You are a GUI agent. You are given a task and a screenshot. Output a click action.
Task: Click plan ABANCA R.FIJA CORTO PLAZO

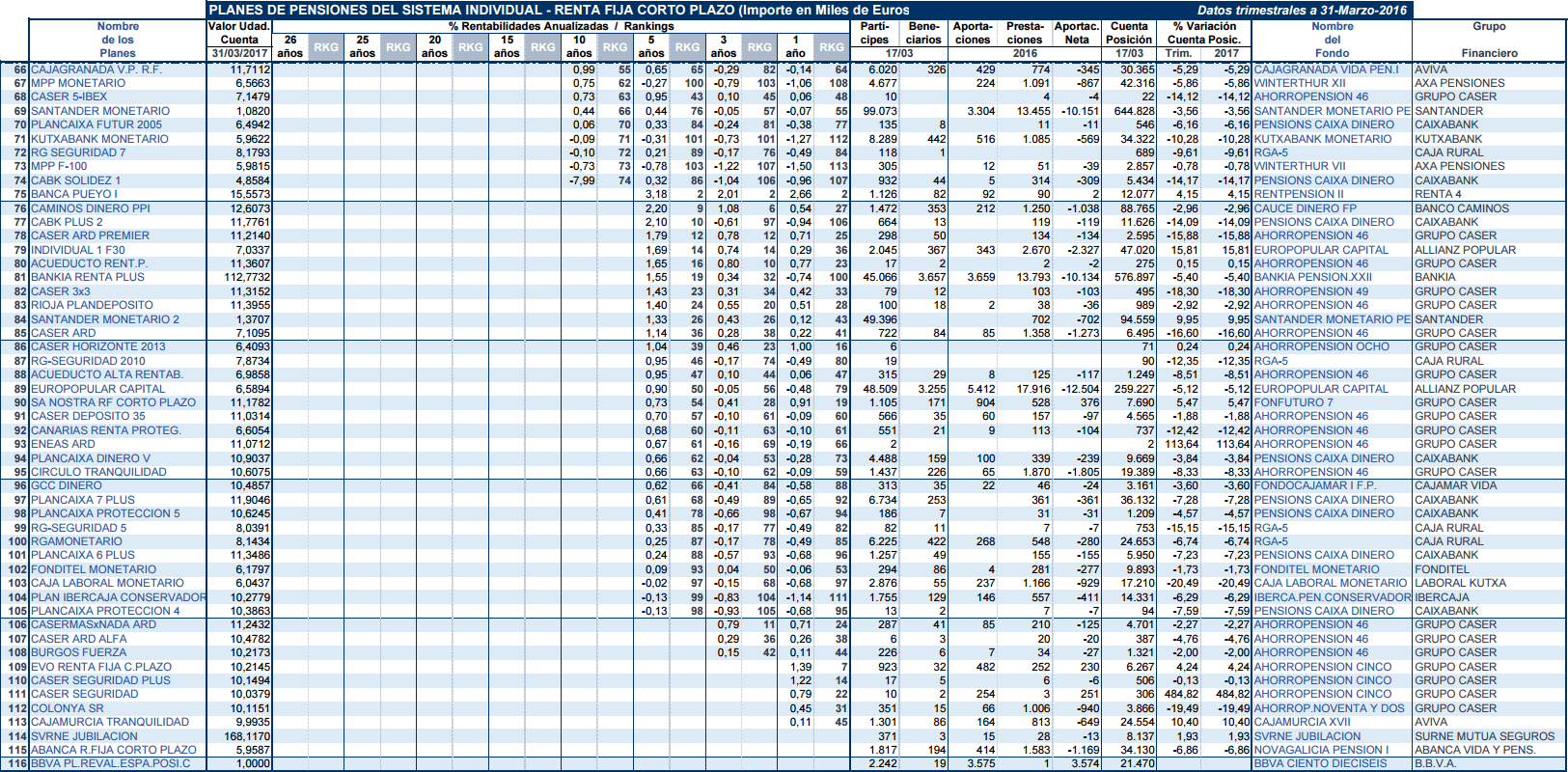114,750
